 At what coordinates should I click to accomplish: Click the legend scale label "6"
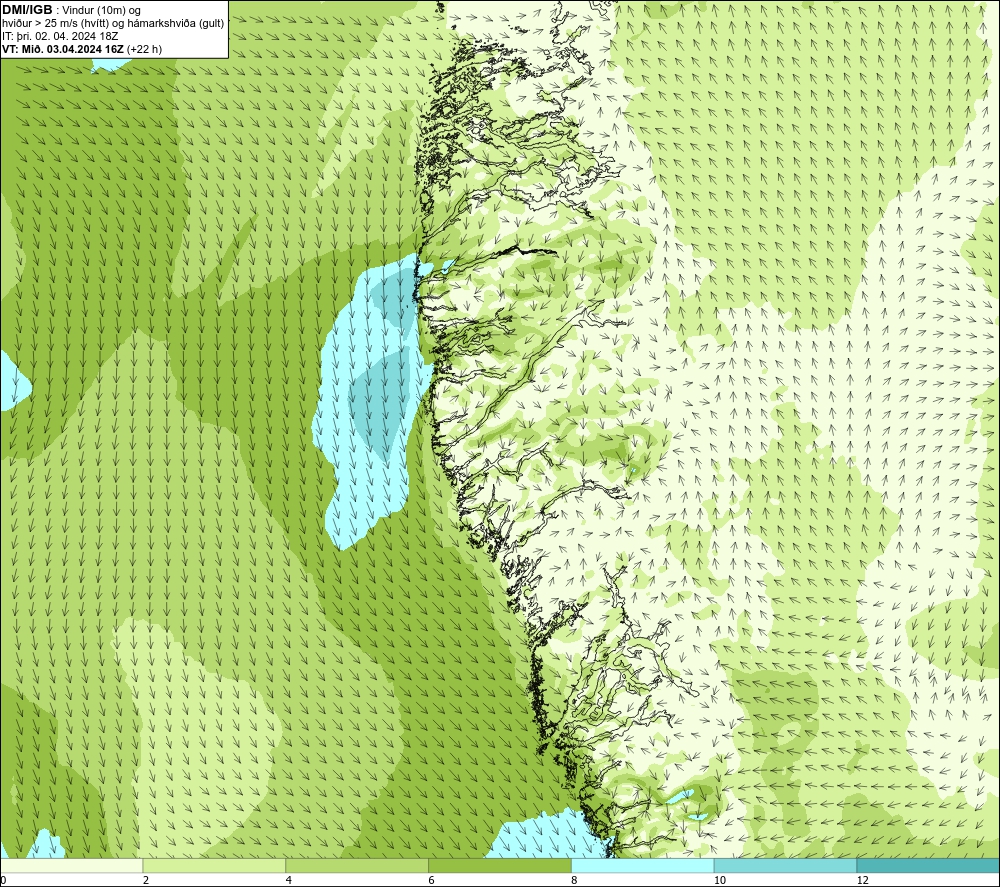coord(432,880)
